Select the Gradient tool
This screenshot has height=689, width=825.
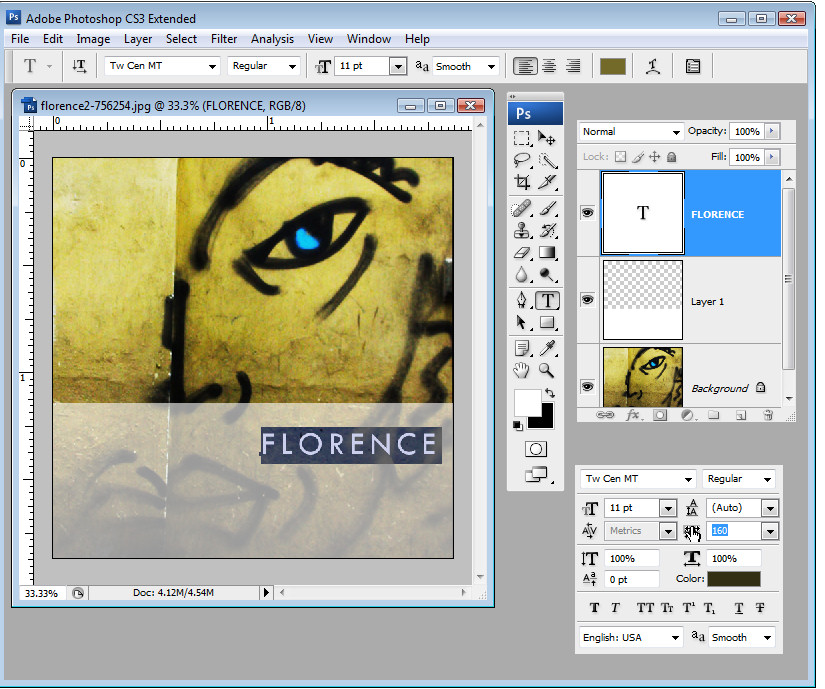(x=547, y=253)
